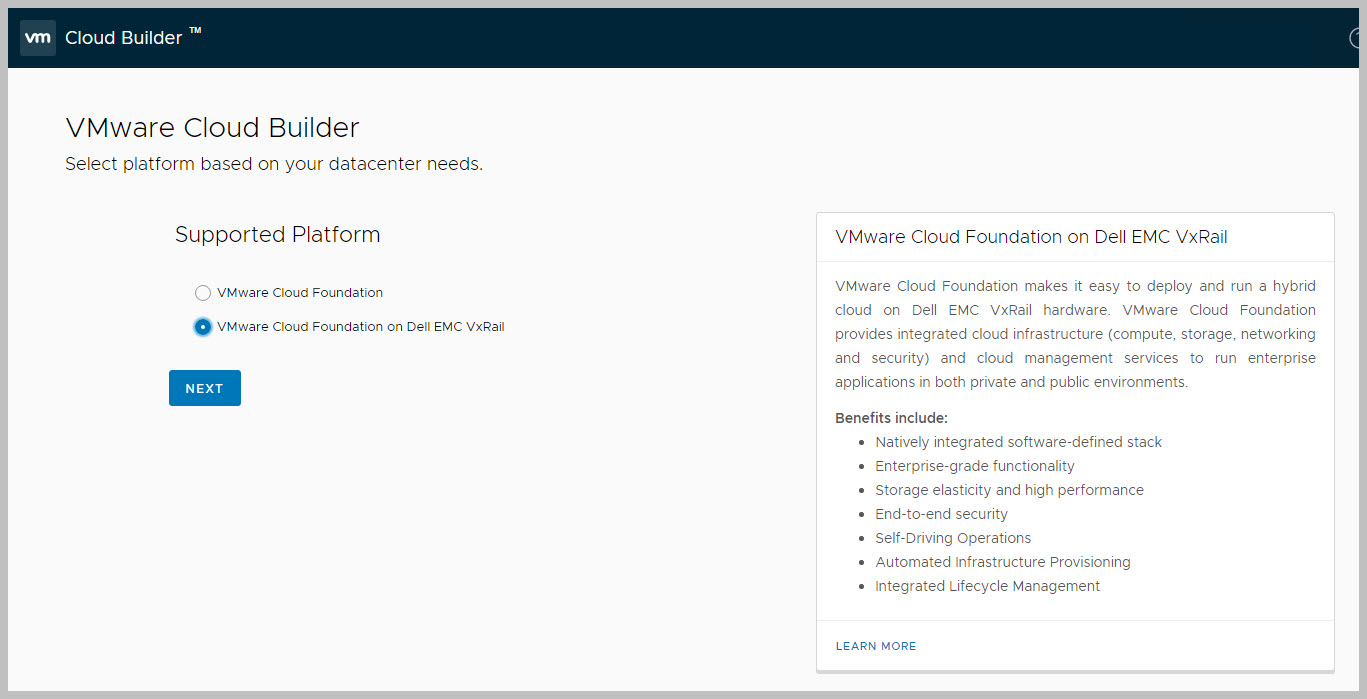Click "Integrated Lifecycle Management" bullet item

(987, 586)
